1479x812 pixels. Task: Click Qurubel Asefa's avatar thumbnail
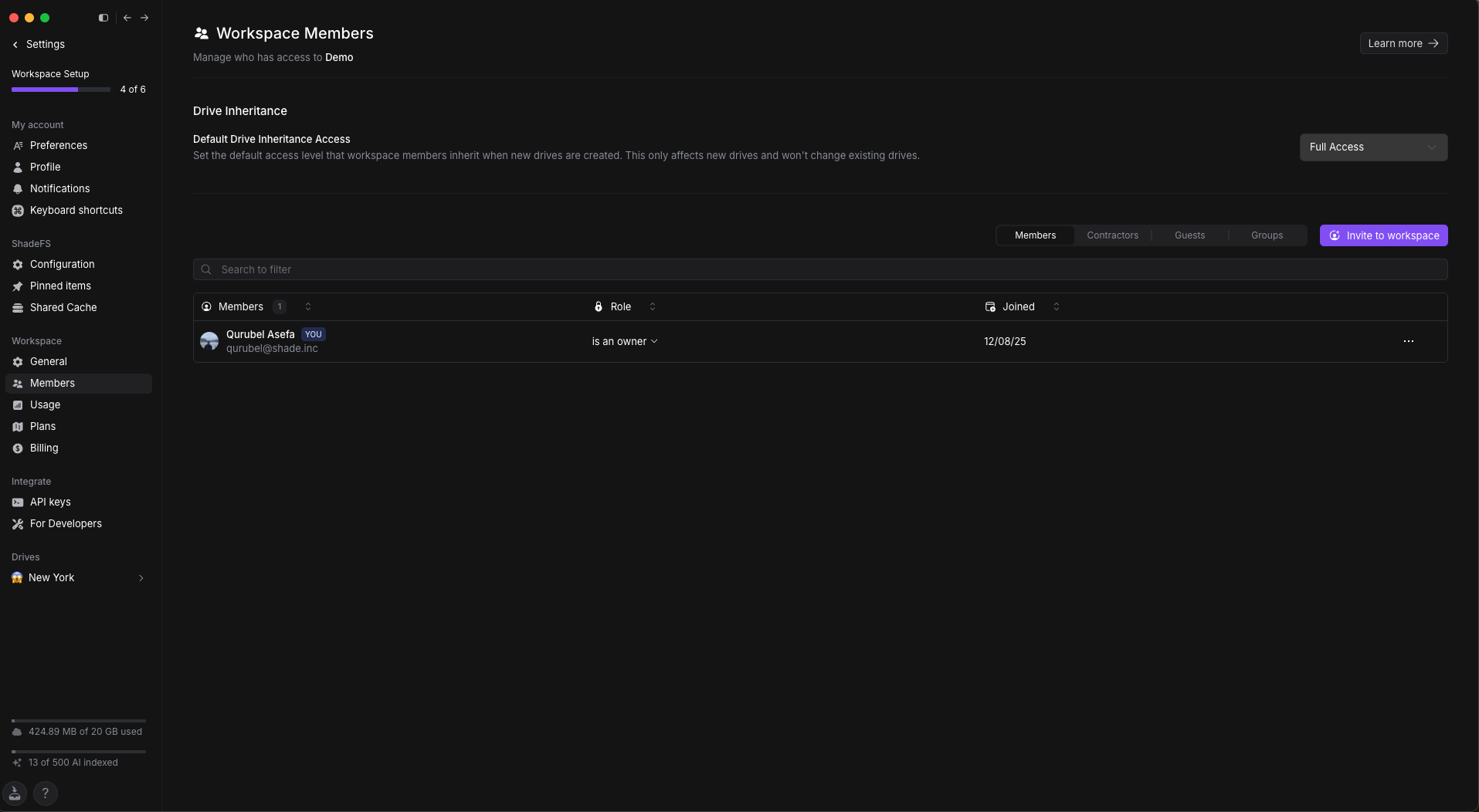(x=209, y=341)
